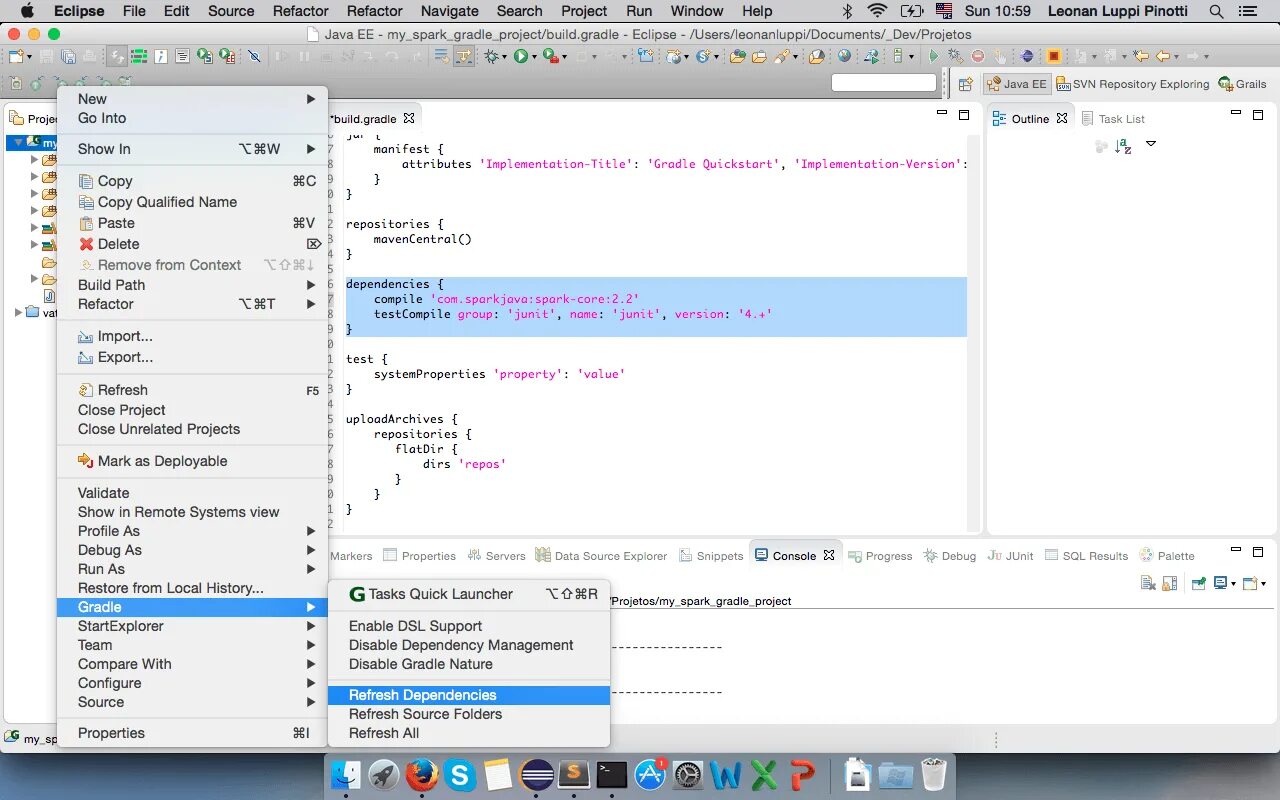Close the build.gradle editor tab
This screenshot has width=1280, height=800.
408,118
